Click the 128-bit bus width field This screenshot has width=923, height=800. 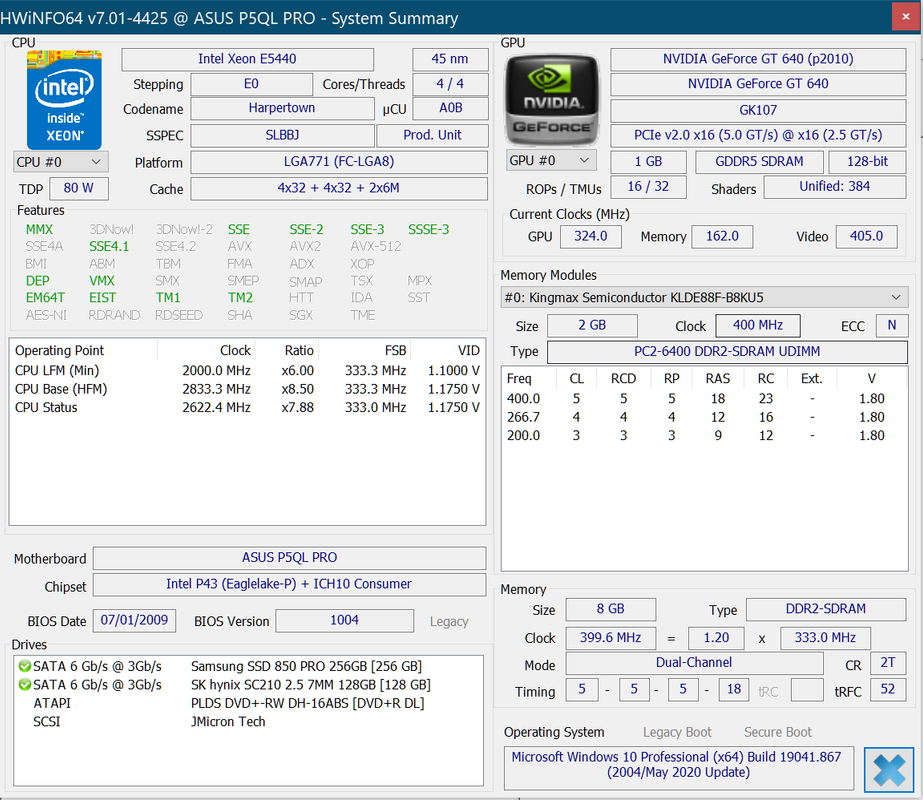867,162
